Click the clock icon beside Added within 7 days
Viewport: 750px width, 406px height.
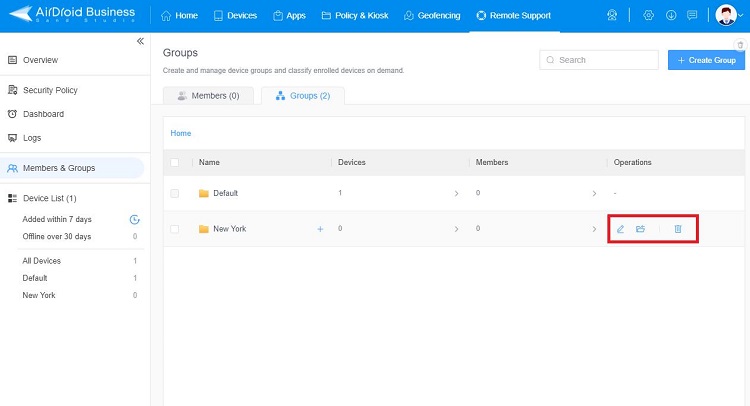(x=134, y=219)
